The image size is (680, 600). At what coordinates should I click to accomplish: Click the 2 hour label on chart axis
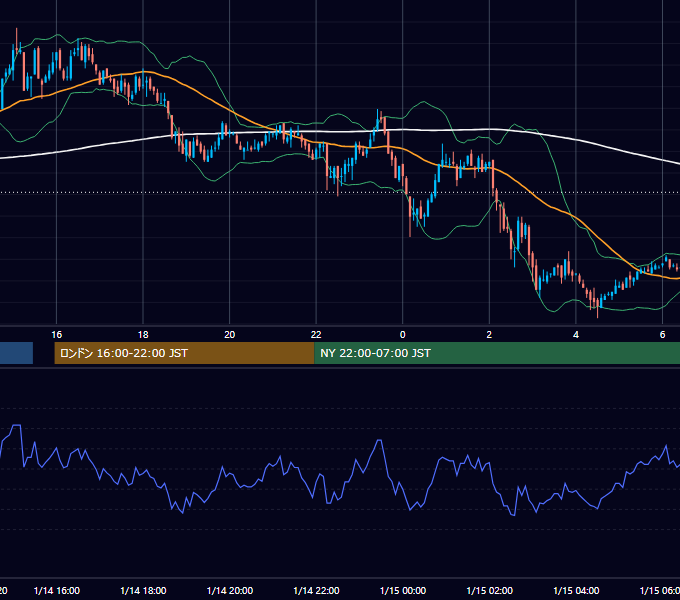pos(489,335)
